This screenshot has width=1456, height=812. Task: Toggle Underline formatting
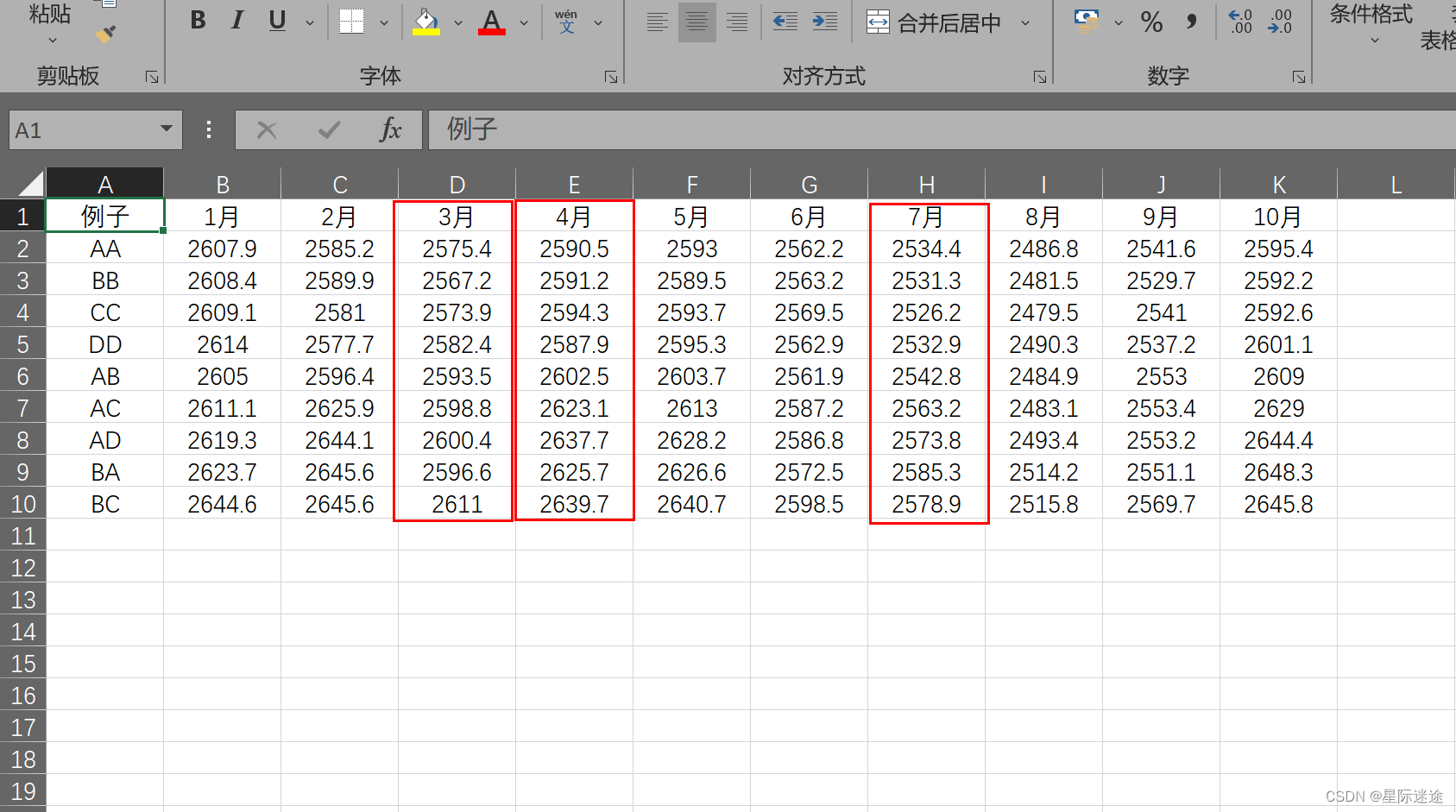click(277, 21)
